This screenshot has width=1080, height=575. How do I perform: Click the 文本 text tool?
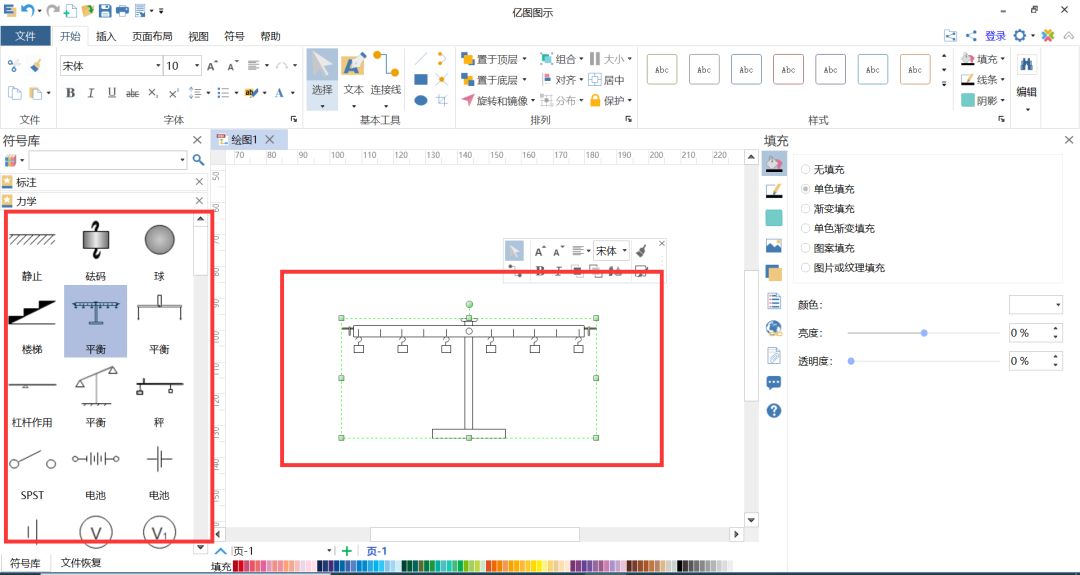(x=353, y=75)
